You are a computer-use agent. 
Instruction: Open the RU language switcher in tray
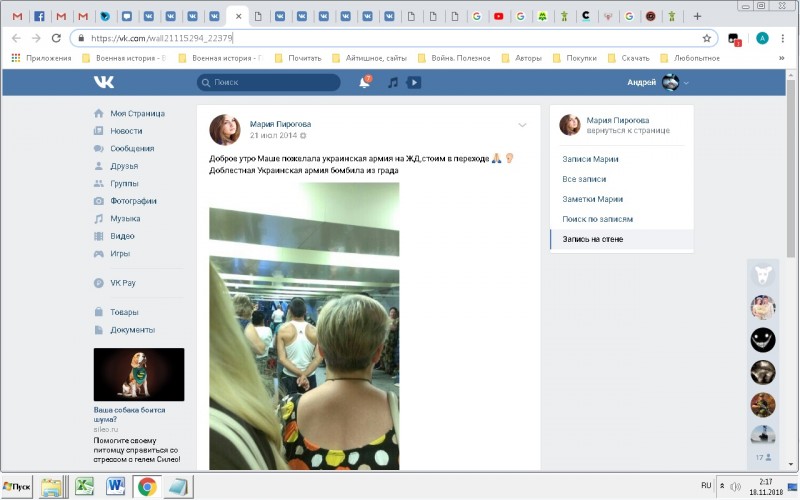706,485
